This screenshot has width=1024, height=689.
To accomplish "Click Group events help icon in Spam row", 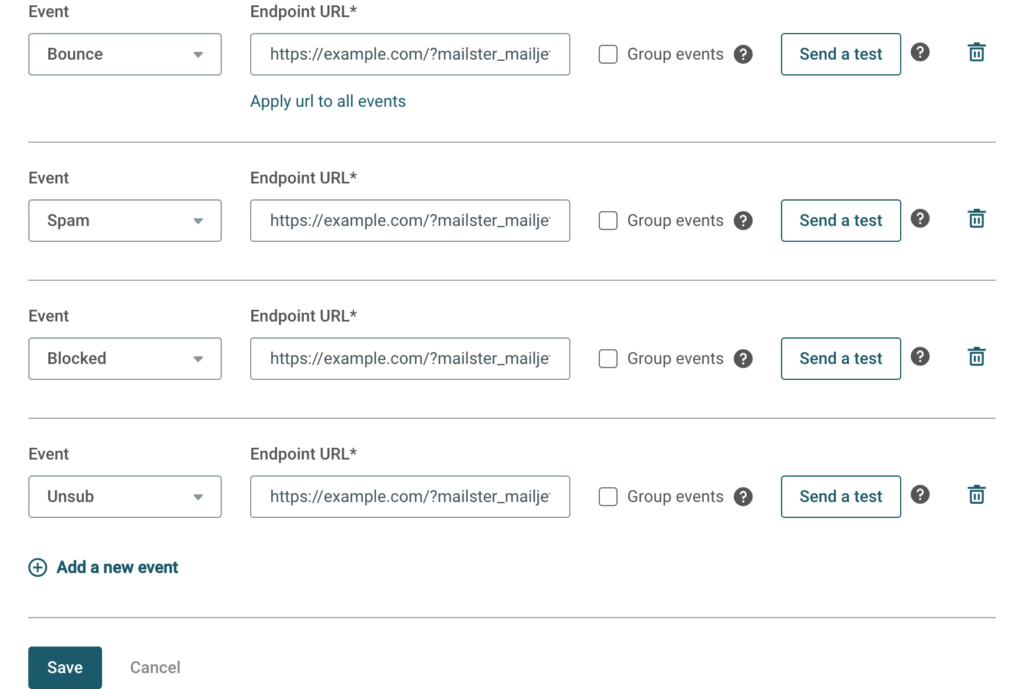I will pyautogui.click(x=743, y=221).
